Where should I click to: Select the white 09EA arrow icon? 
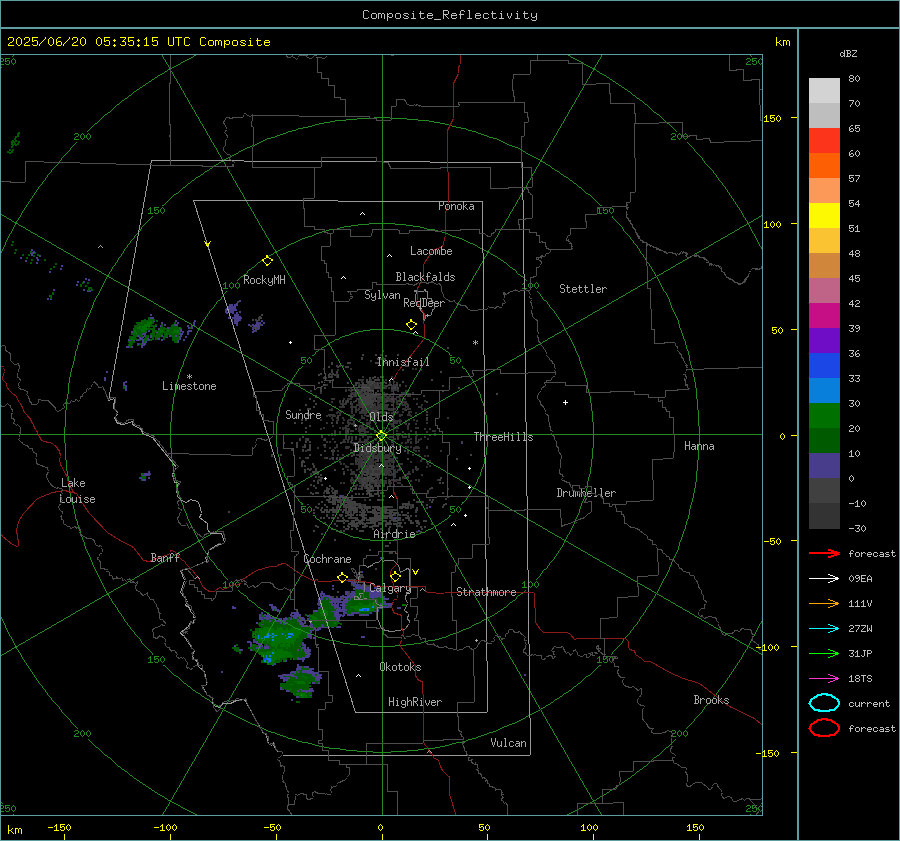(x=824, y=578)
